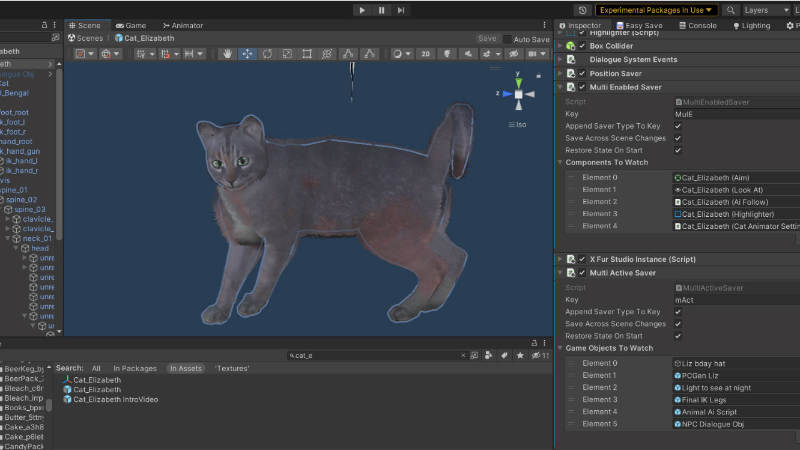Select the Hand view tool
The width and height of the screenshot is (800, 450).
coord(227,54)
